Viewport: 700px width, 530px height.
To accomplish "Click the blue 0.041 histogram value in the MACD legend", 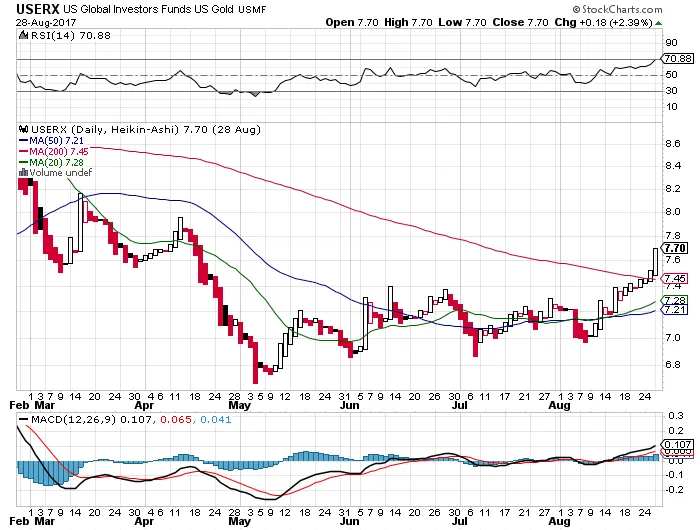I will 216,420.
